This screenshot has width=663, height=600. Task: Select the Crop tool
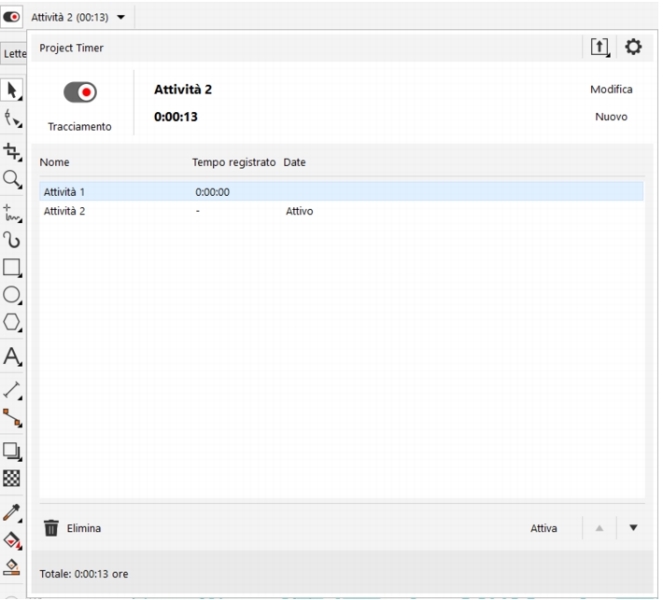point(13,151)
